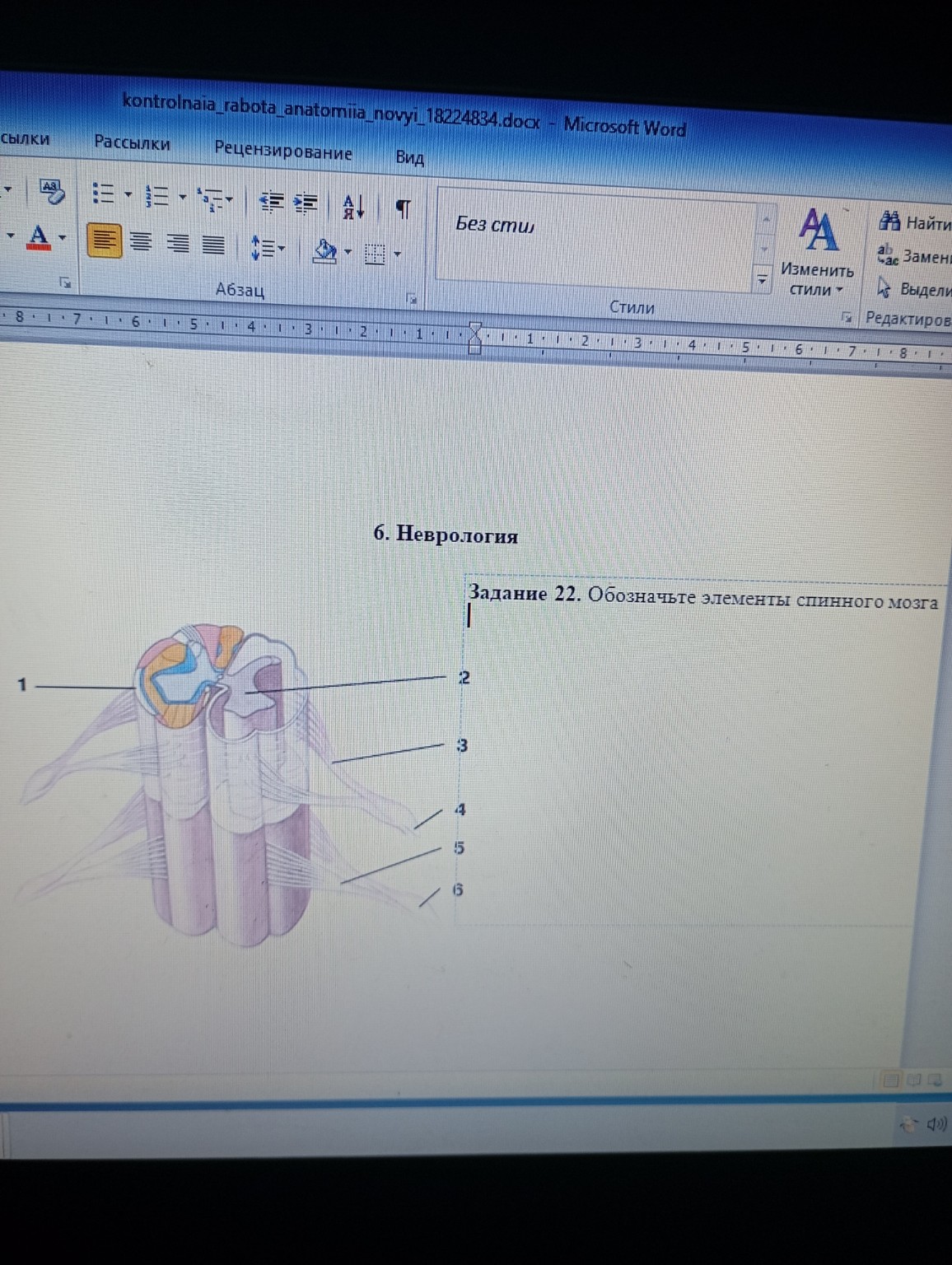Pick the red font color swatch
The width and height of the screenshot is (952, 1265).
[x=38, y=237]
